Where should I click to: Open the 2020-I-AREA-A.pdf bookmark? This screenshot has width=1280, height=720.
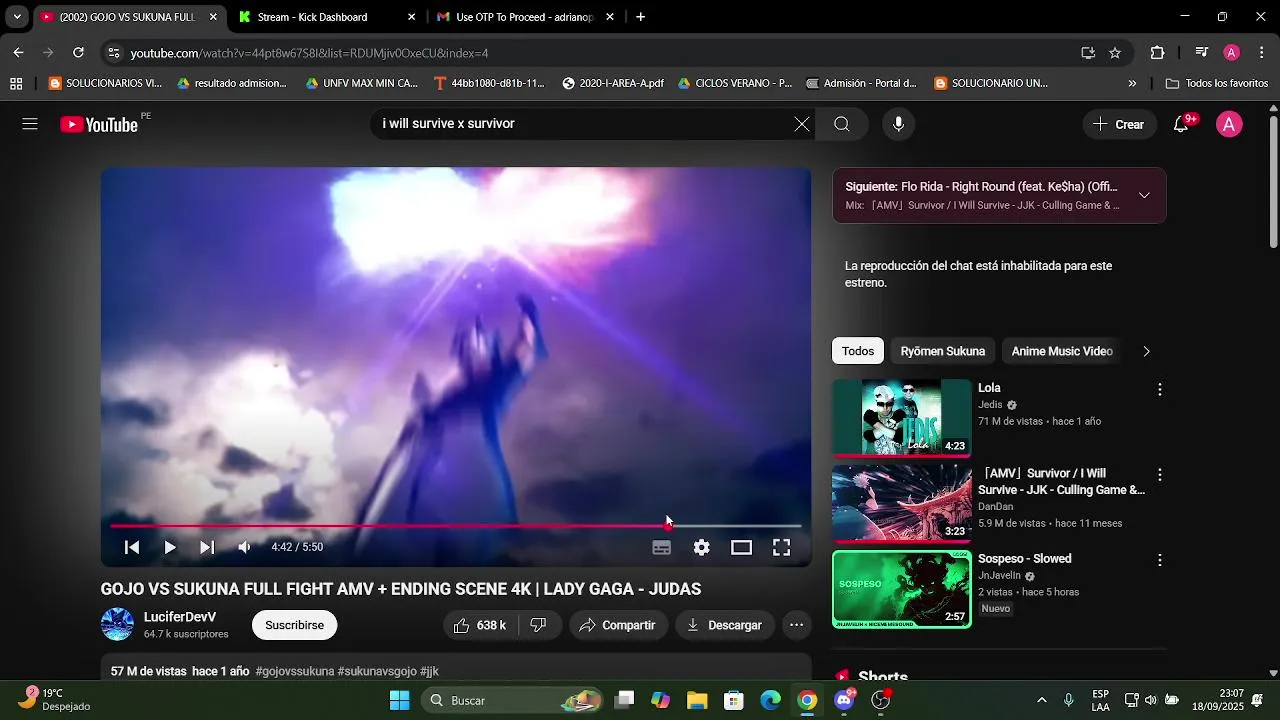613,83
